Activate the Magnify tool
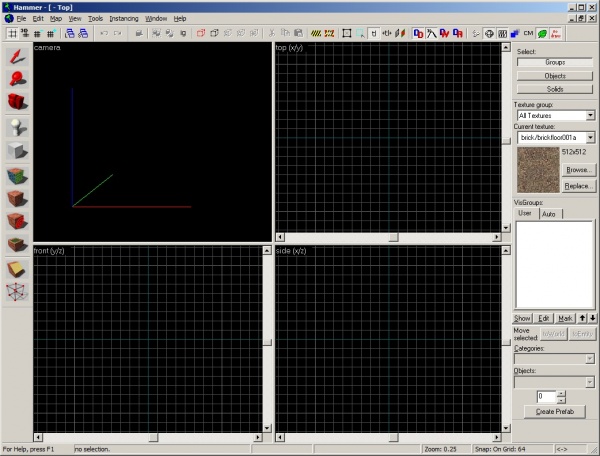 pyautogui.click(x=17, y=79)
